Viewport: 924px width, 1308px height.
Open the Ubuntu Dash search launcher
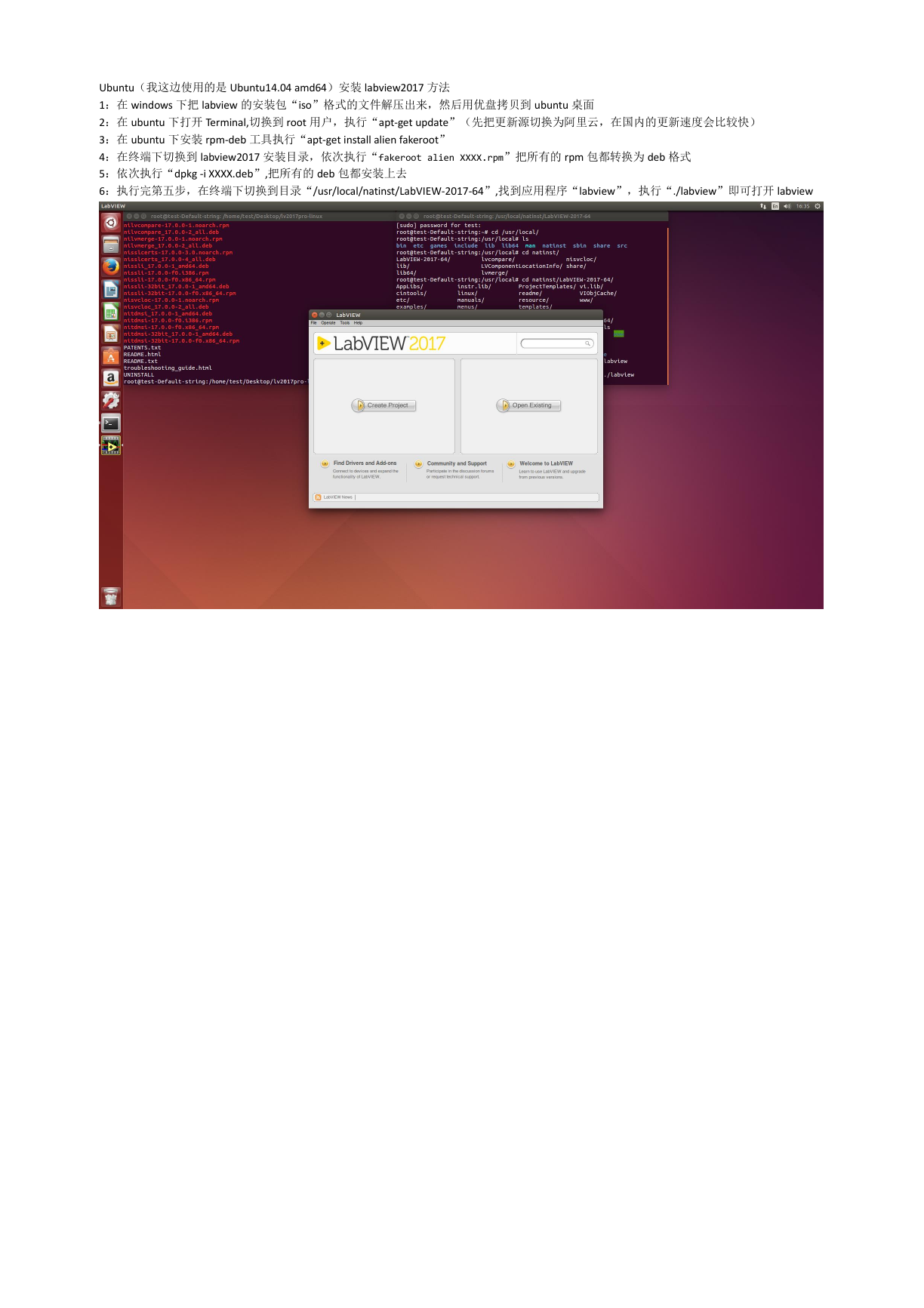[x=111, y=223]
